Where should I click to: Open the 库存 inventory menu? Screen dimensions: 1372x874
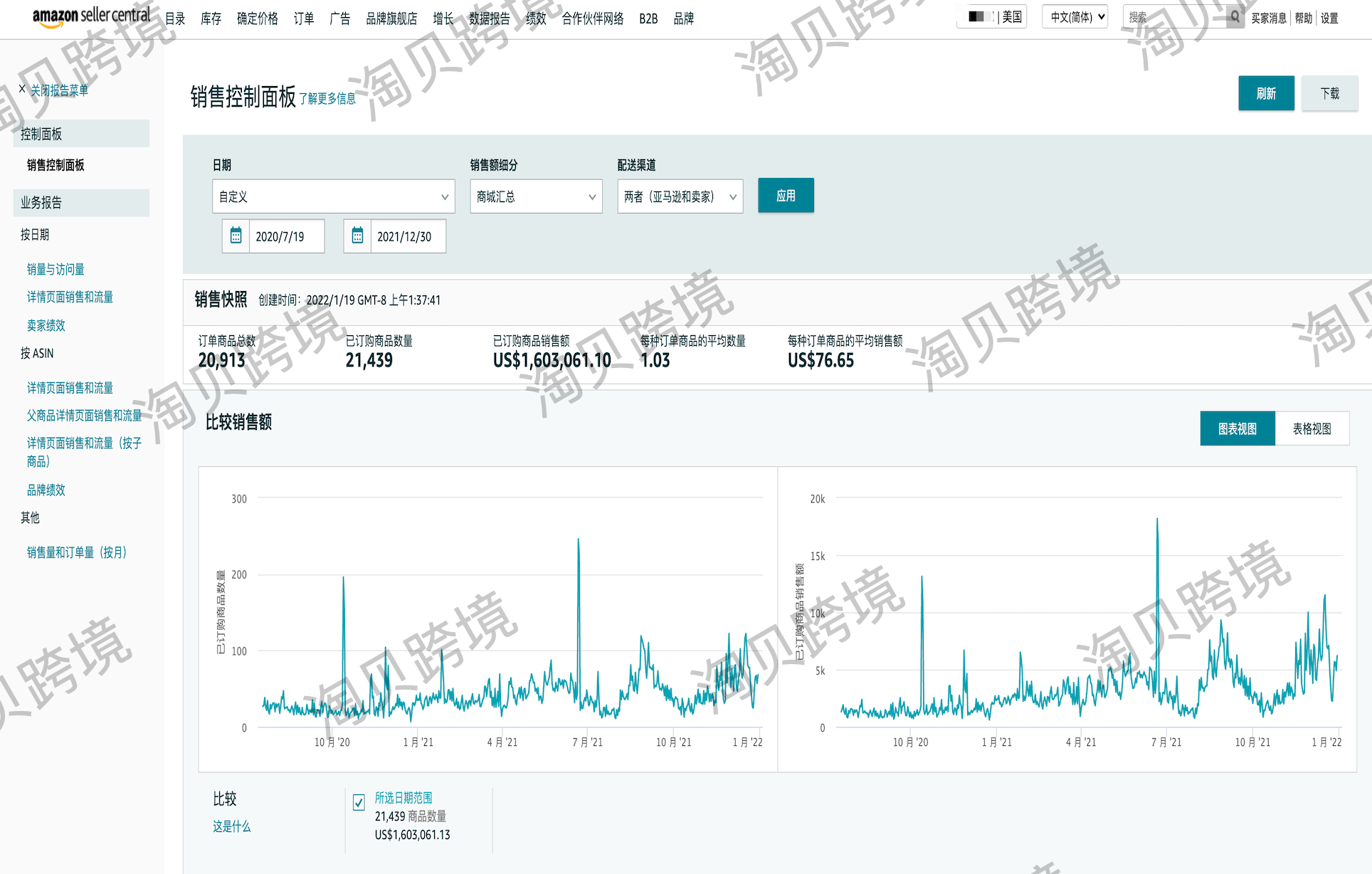tap(211, 19)
